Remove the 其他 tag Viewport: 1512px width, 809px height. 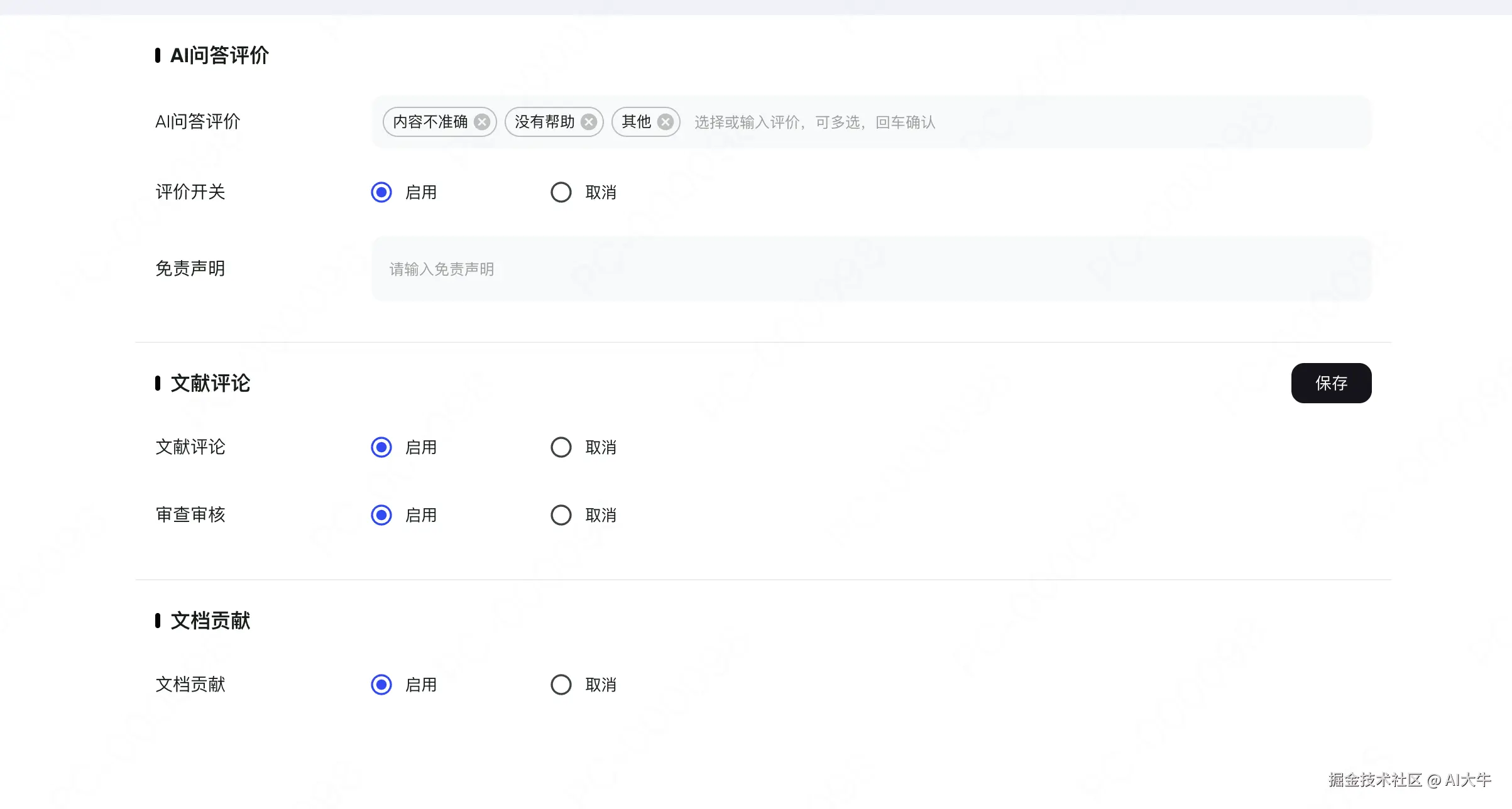(x=666, y=122)
